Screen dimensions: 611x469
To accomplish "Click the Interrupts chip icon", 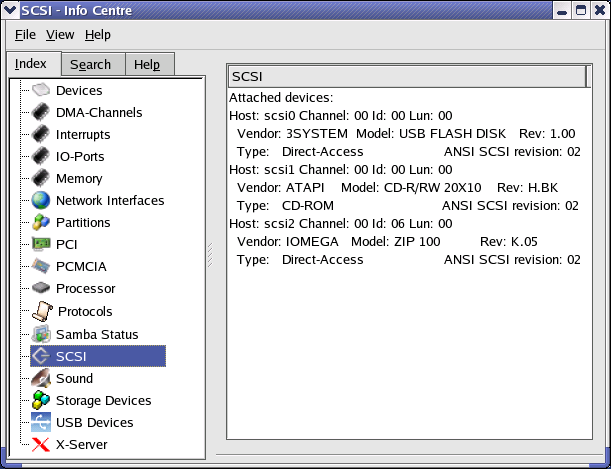I will (x=41, y=134).
